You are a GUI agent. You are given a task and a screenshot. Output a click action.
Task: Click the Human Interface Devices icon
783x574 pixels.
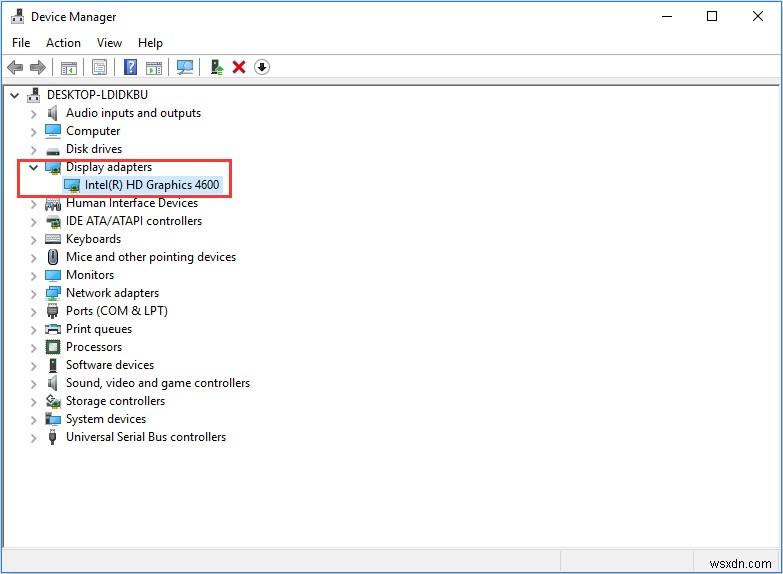pyautogui.click(x=53, y=203)
